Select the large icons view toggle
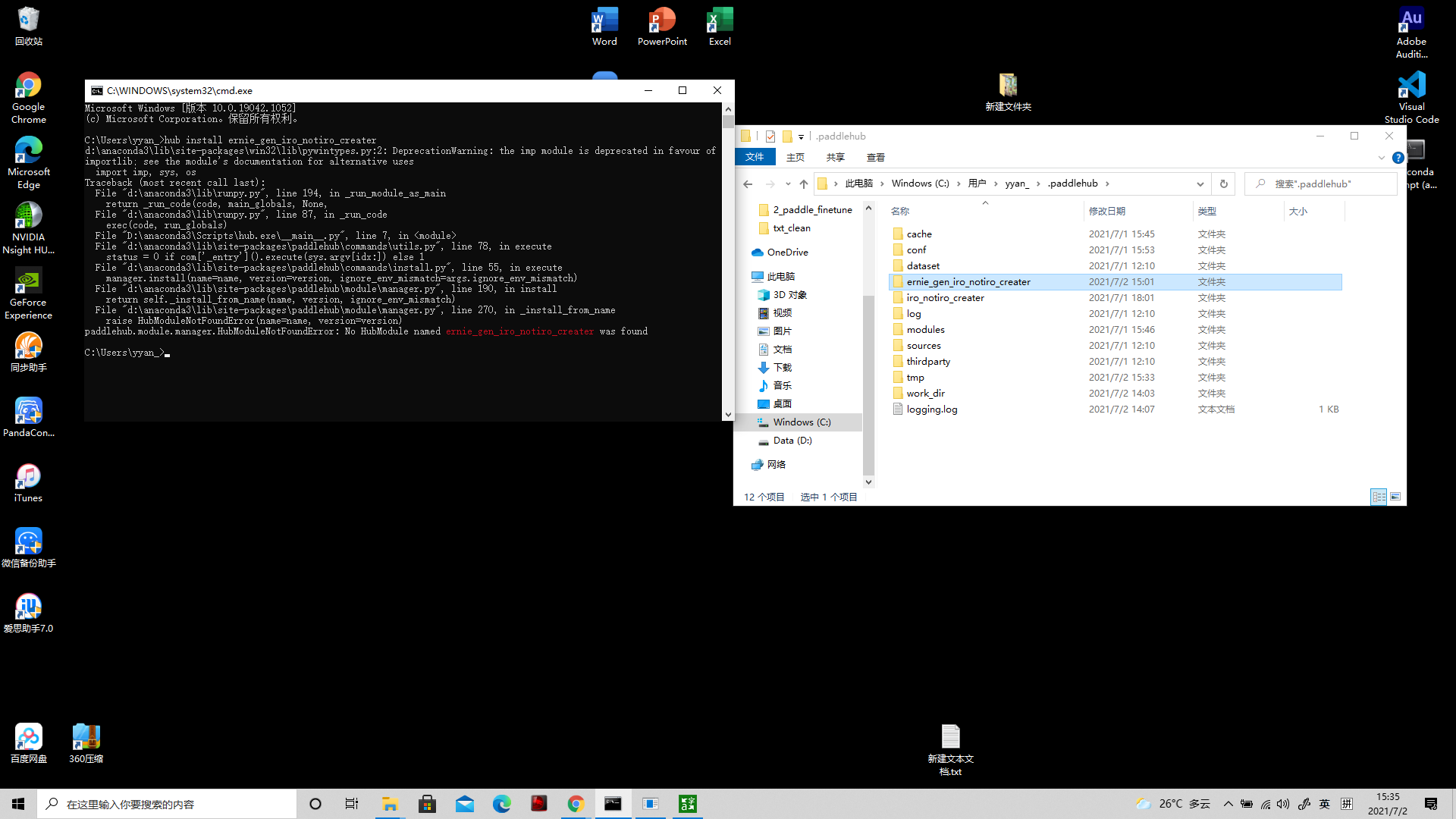This screenshot has width=1456, height=819. point(1395,497)
